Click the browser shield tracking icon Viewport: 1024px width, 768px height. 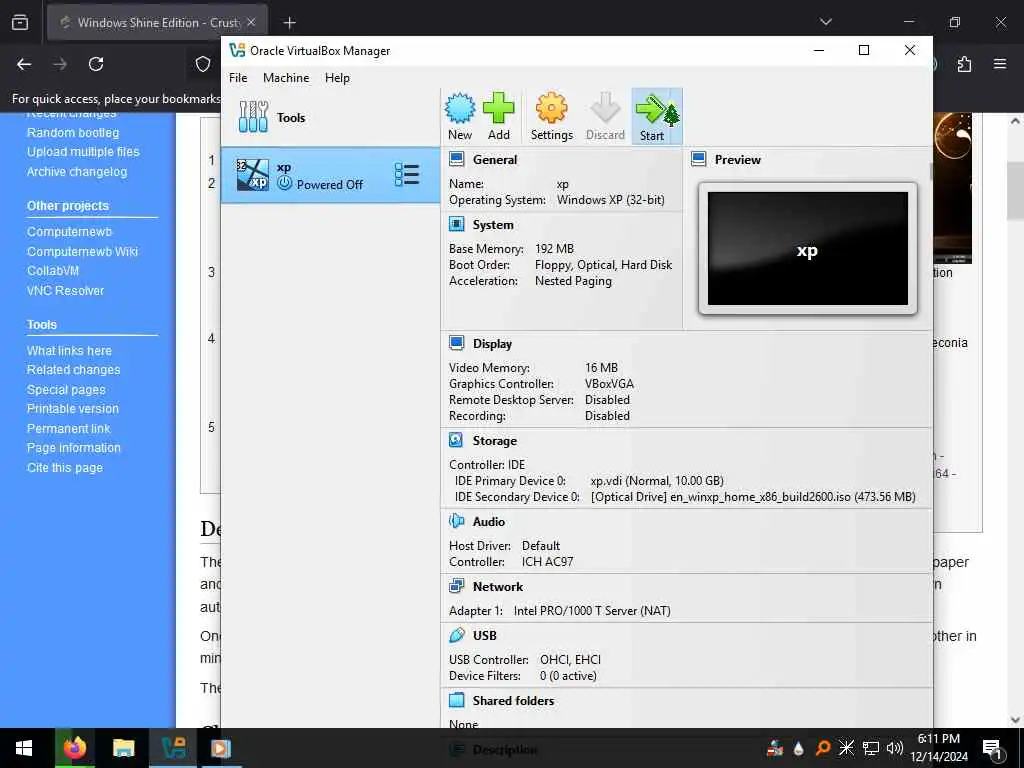(203, 64)
